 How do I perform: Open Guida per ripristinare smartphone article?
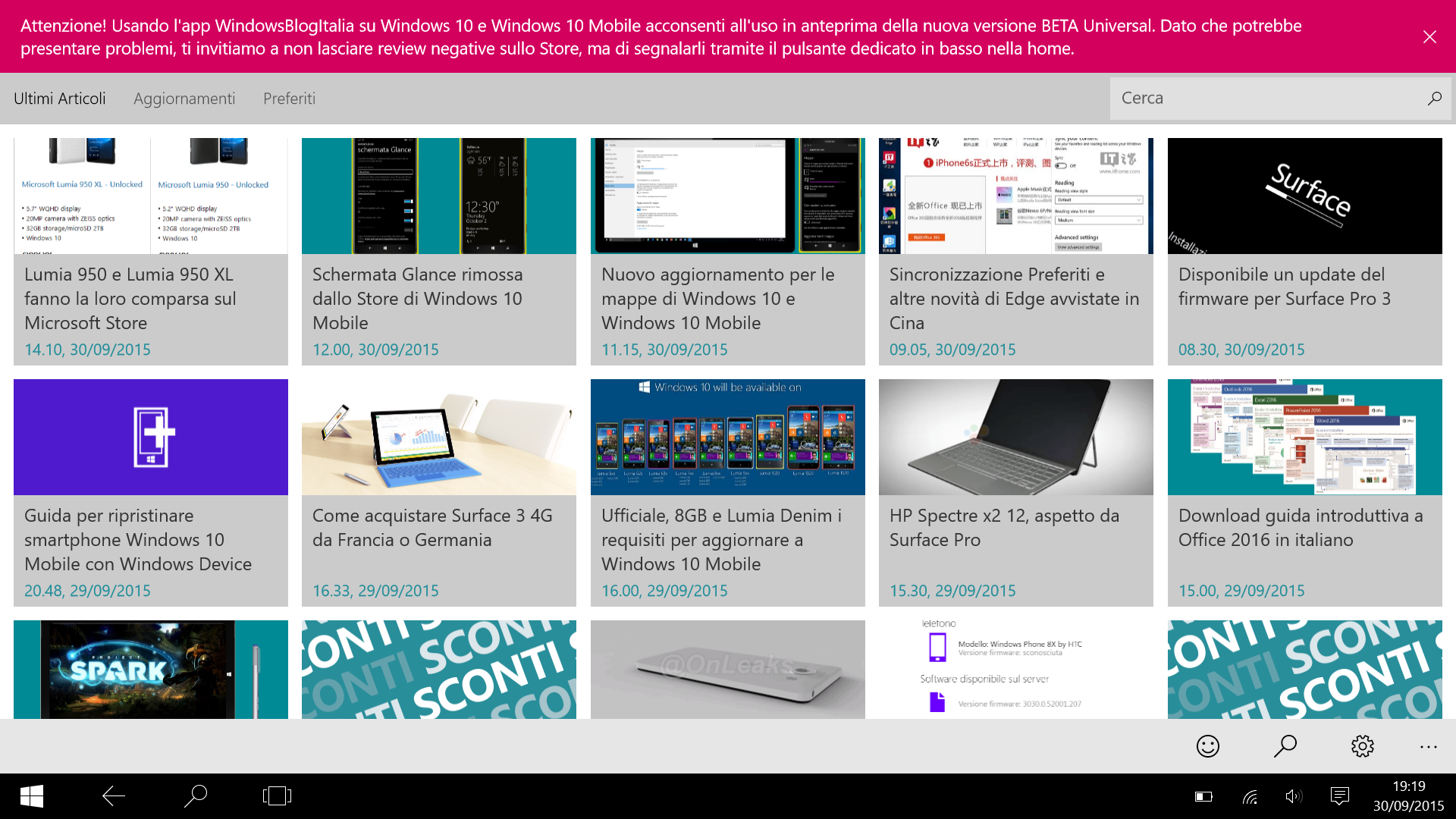(138, 540)
